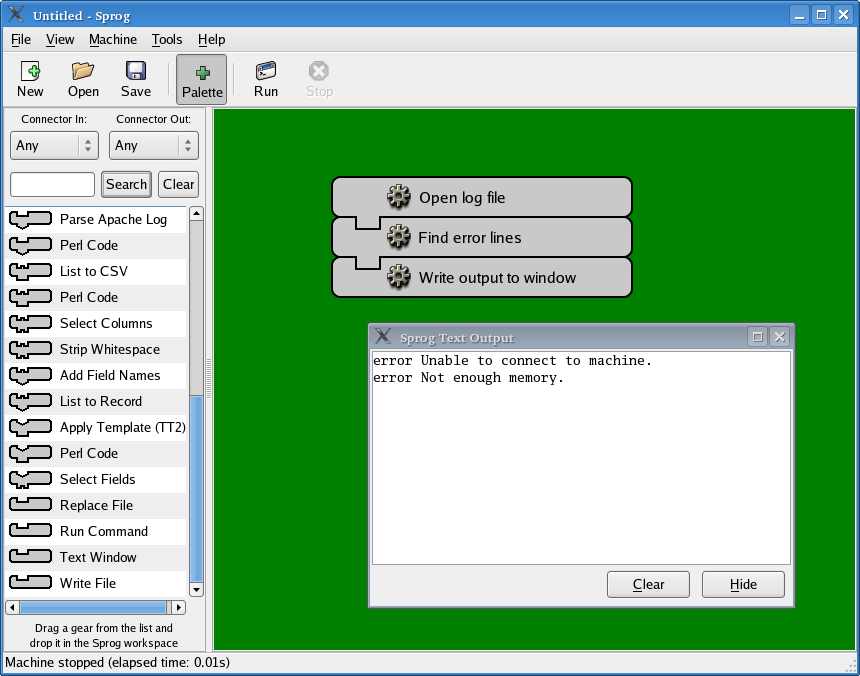Screen dimensions: 860x676
Task: Select the List to Record gear icon
Action: (x=31, y=401)
